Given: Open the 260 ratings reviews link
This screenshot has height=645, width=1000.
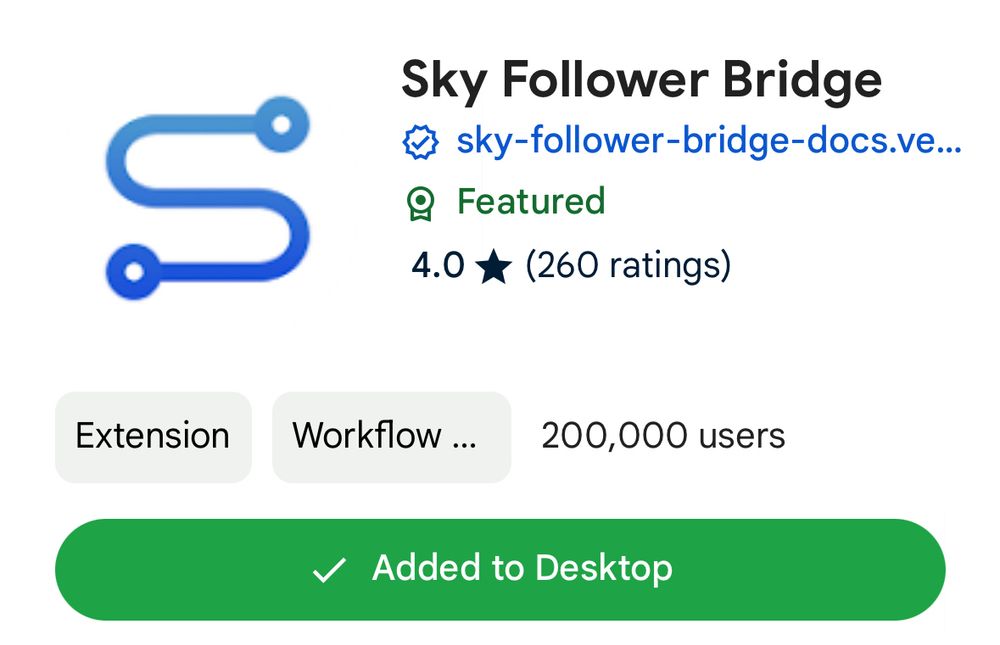Looking at the screenshot, I should [628, 265].
